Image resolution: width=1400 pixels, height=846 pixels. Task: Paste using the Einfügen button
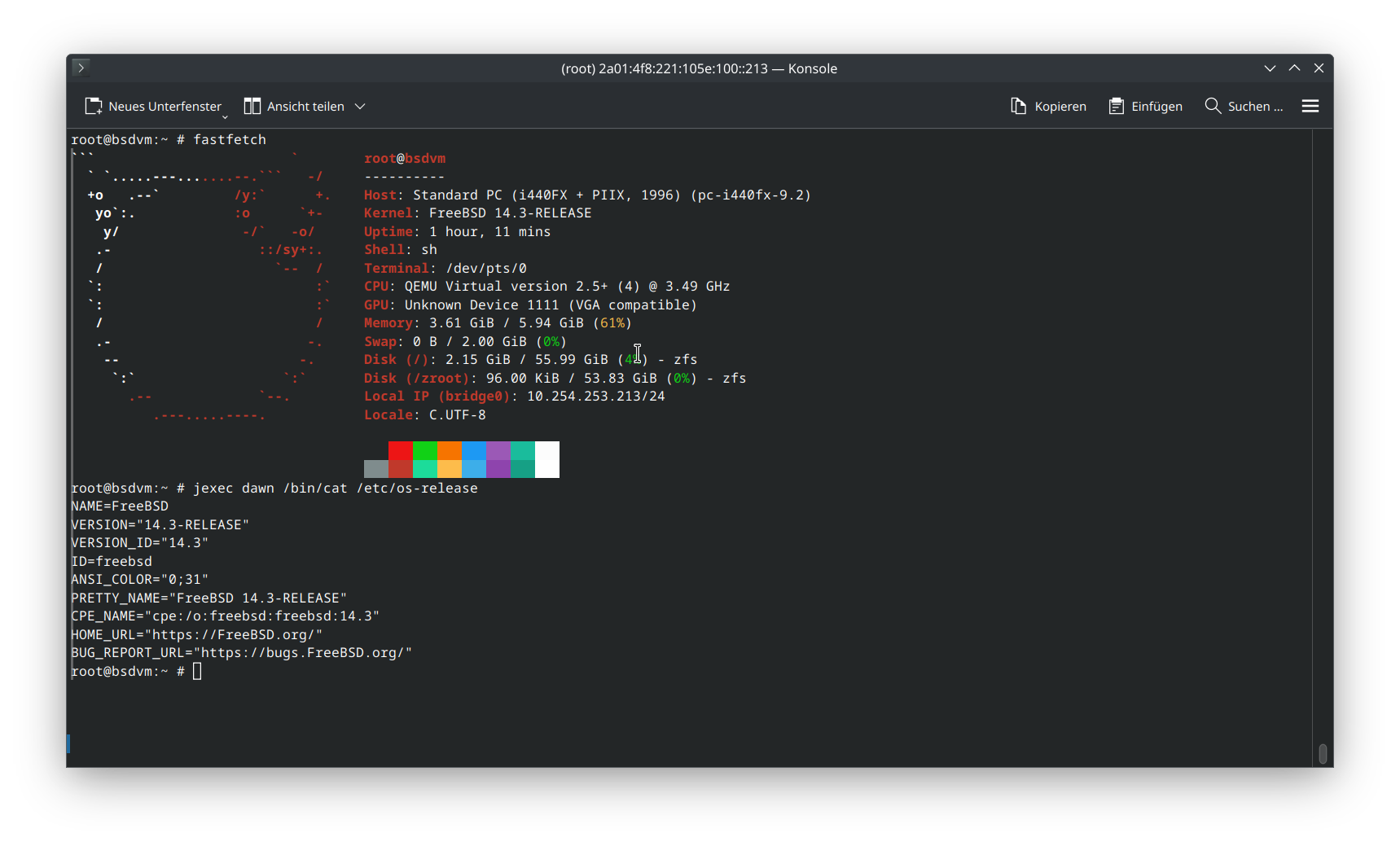tap(1145, 107)
